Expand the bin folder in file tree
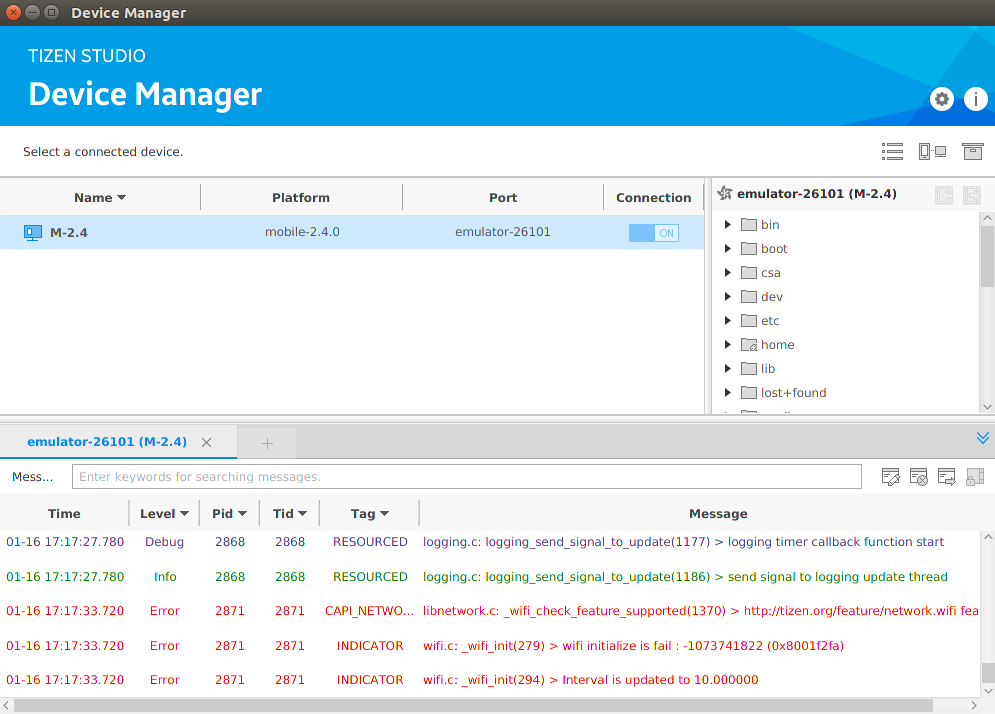The height and width of the screenshot is (714, 995). [728, 225]
